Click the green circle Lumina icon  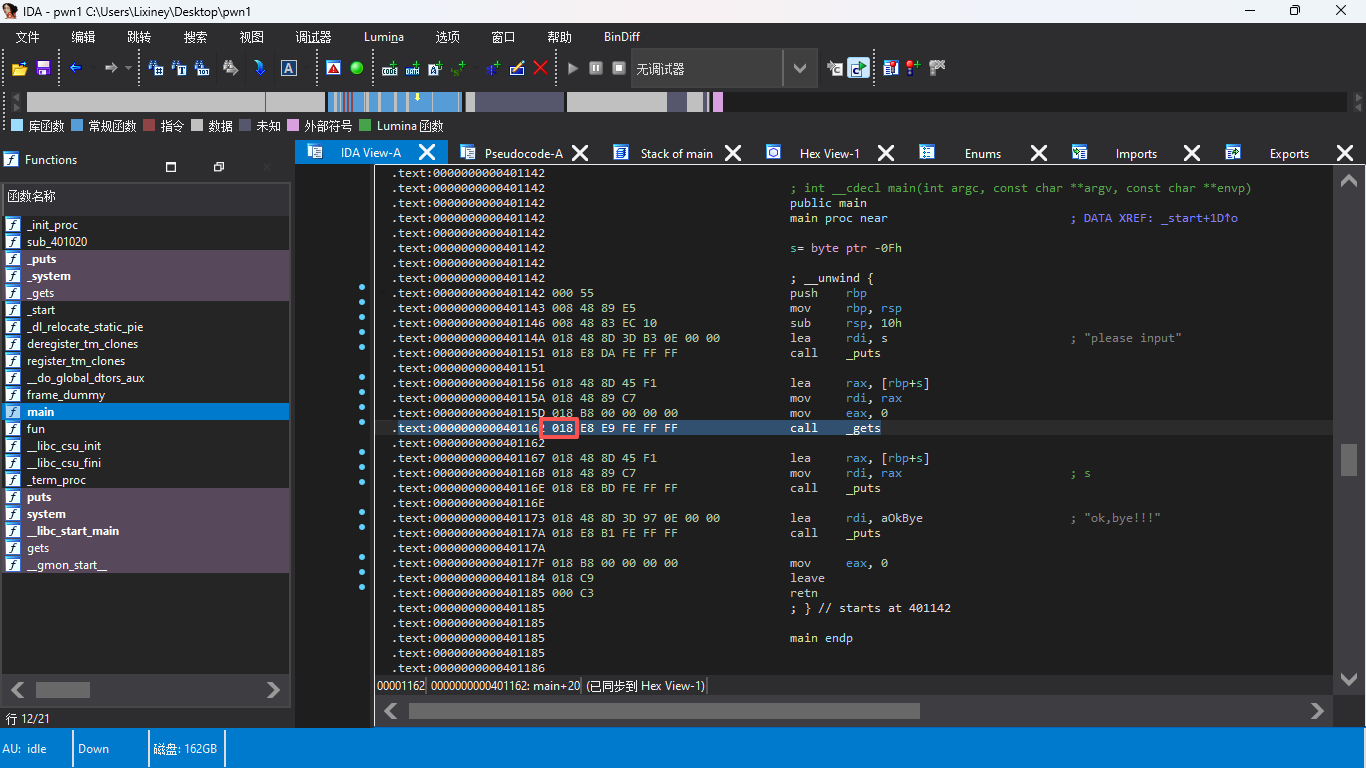pos(356,68)
